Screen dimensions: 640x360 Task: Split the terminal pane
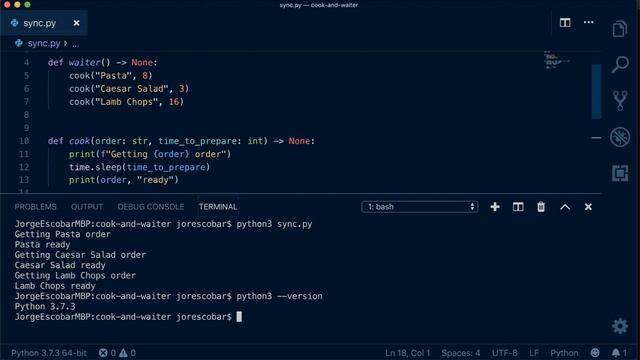pos(518,207)
